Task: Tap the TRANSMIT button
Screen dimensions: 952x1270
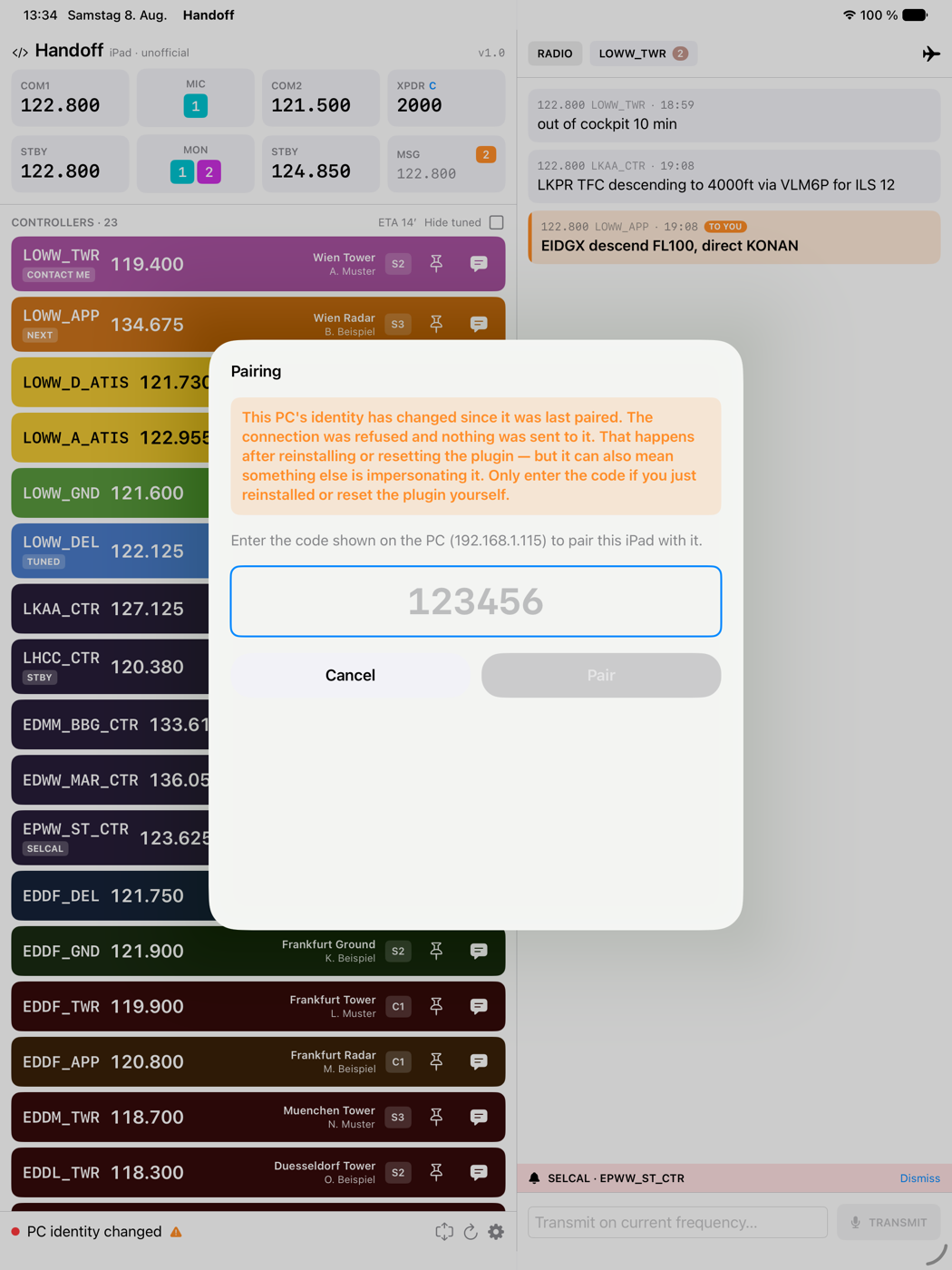Action: click(x=889, y=1222)
